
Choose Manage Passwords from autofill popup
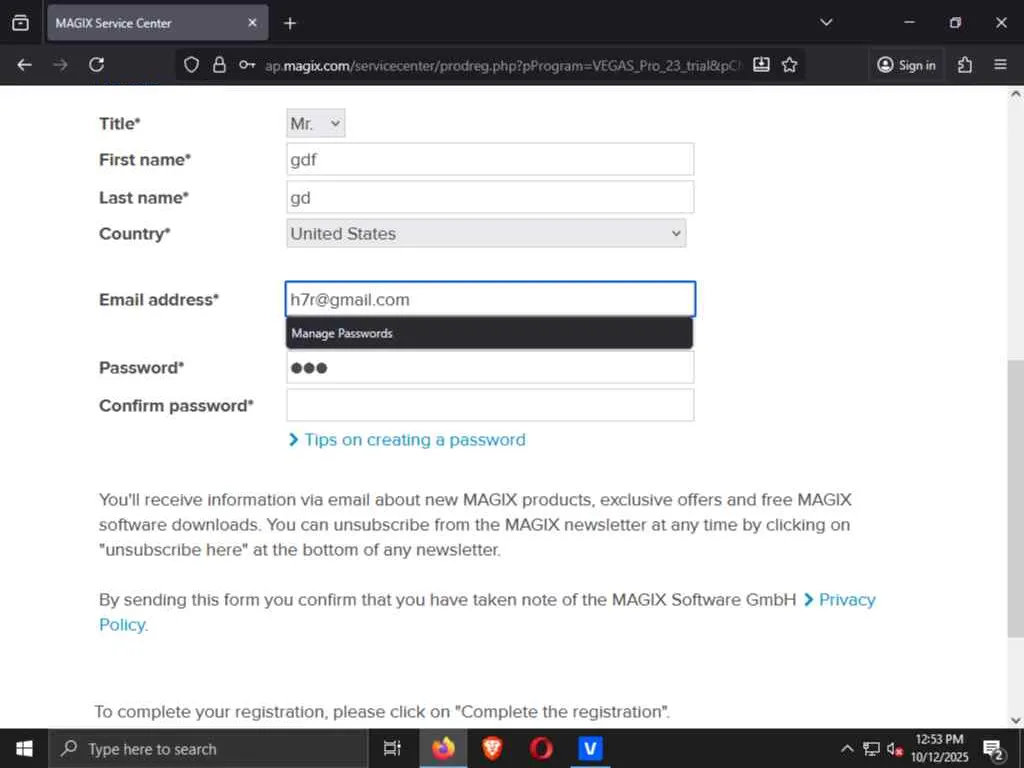click(489, 333)
